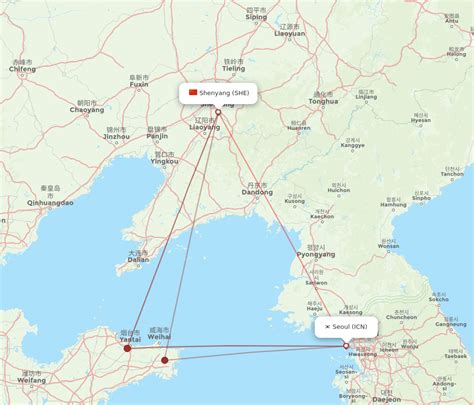The image size is (474, 405).
Task: Click the China flag in Shenyang label
Action: point(193,92)
